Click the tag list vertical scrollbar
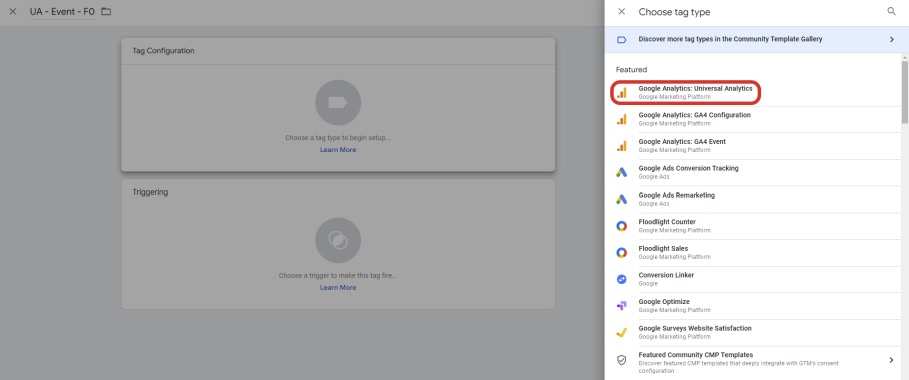This screenshot has height=380, width=909. click(905, 89)
